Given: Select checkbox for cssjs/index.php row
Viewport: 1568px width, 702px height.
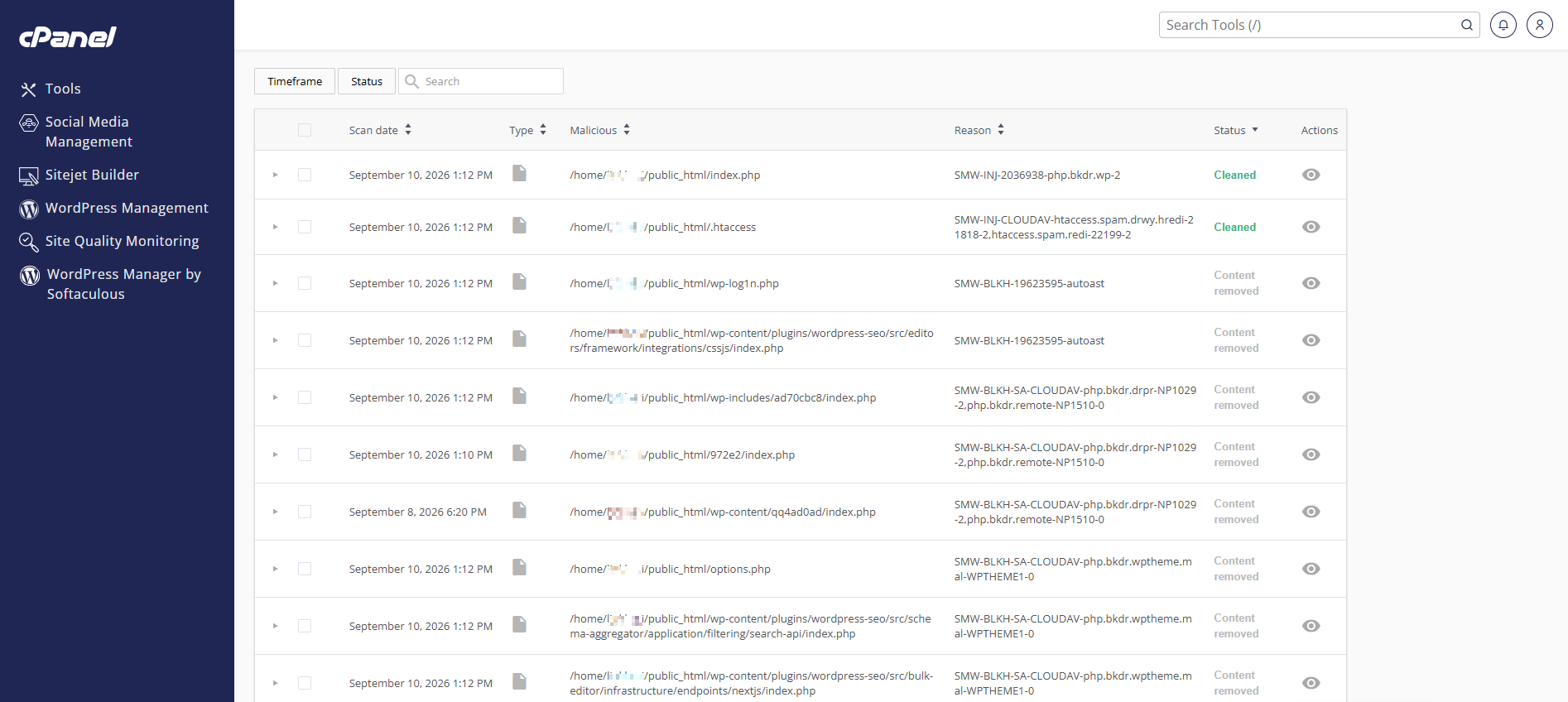Looking at the screenshot, I should 305,340.
